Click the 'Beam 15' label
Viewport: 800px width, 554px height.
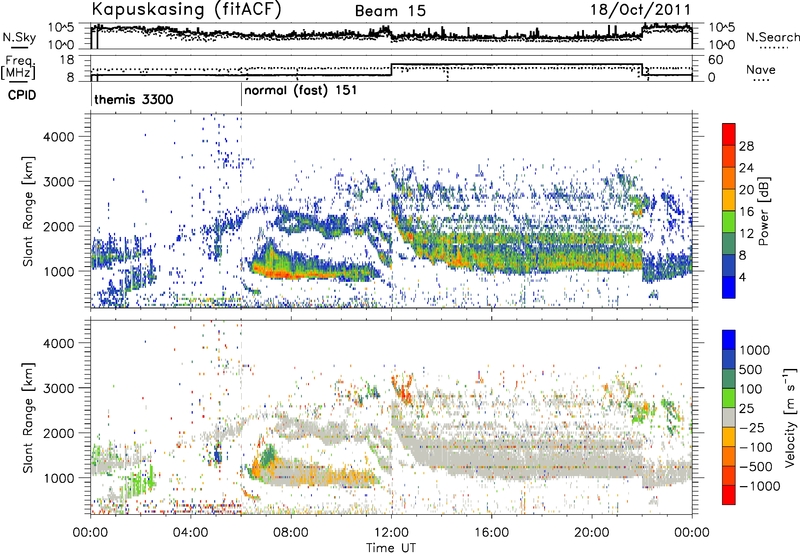coord(390,11)
